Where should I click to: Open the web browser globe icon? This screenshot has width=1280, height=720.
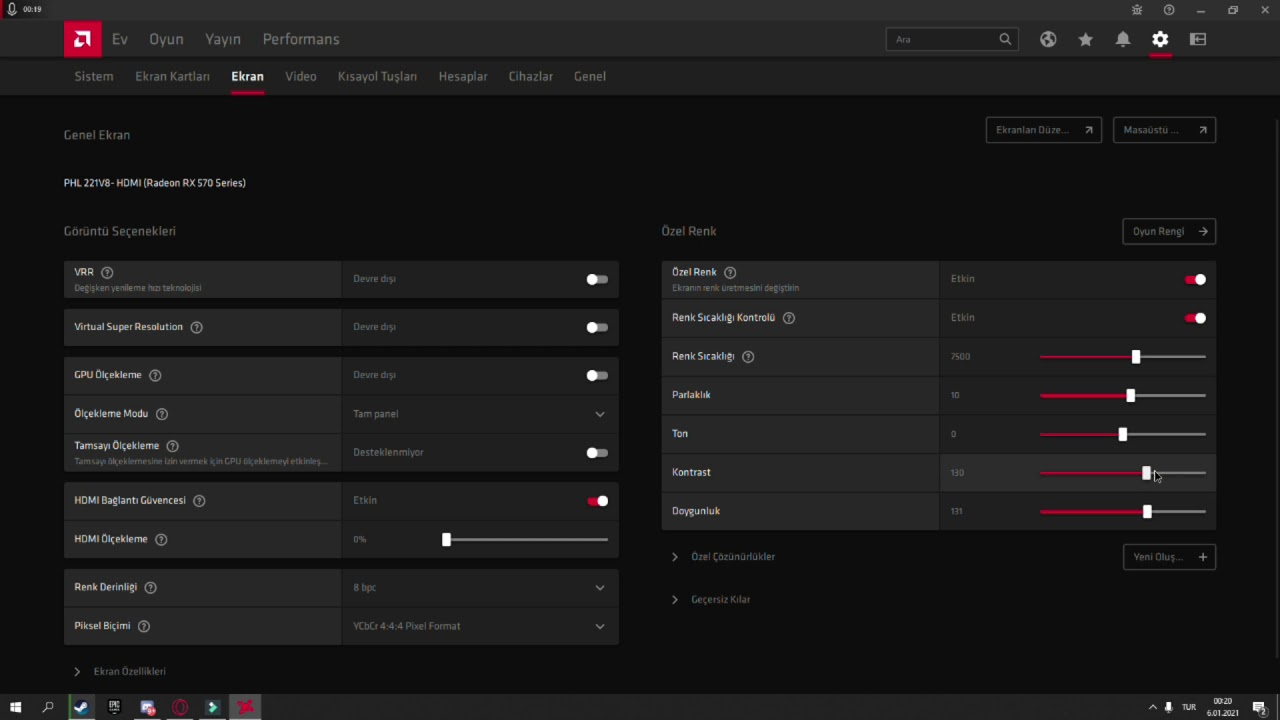[1048, 39]
